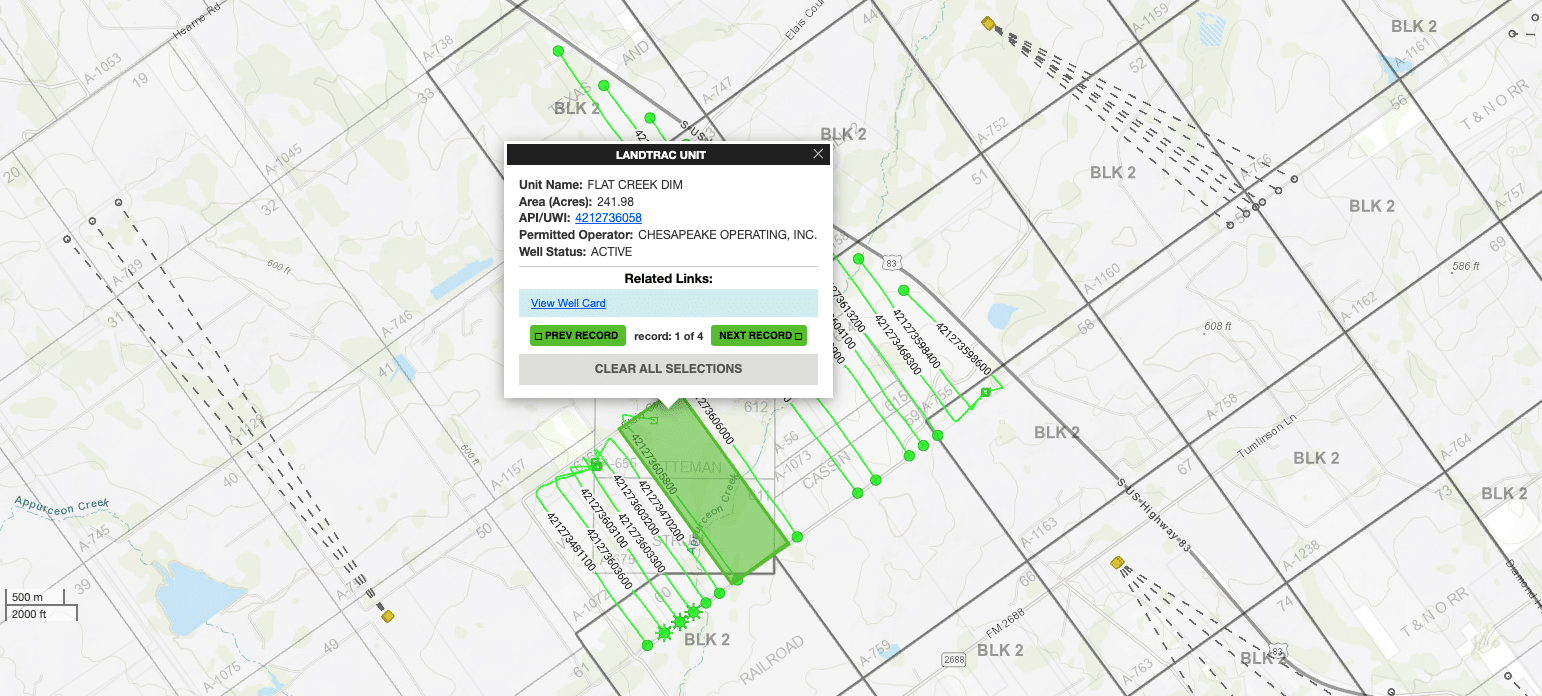Screen dimensions: 1542x696
Task: Click the green square surface marker near A-755
Action: (x=985, y=392)
